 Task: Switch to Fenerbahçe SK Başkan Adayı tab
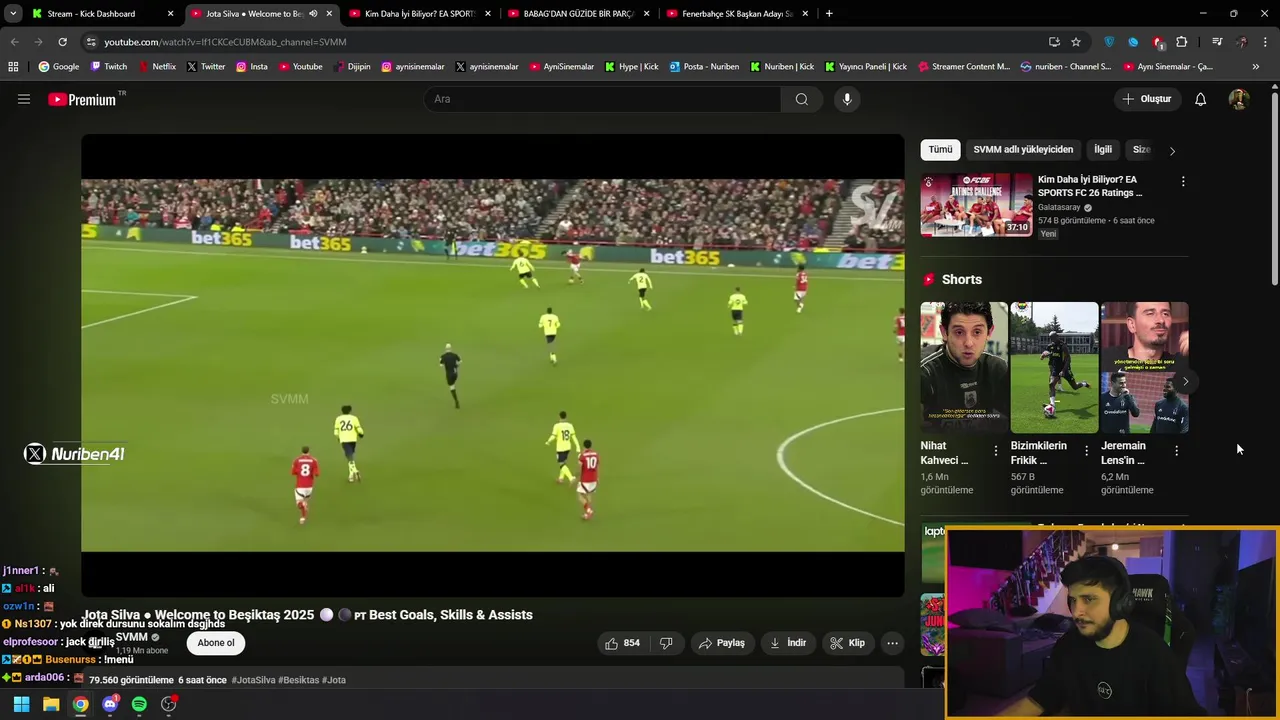(x=737, y=14)
